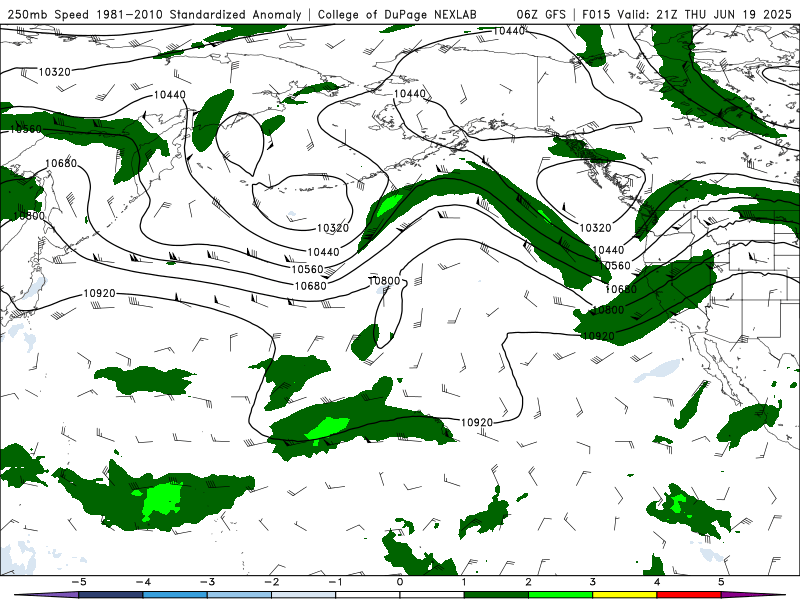This screenshot has height=600, width=800.
Task: Click the 5 label on the color scale
Action: pyautogui.click(x=721, y=582)
